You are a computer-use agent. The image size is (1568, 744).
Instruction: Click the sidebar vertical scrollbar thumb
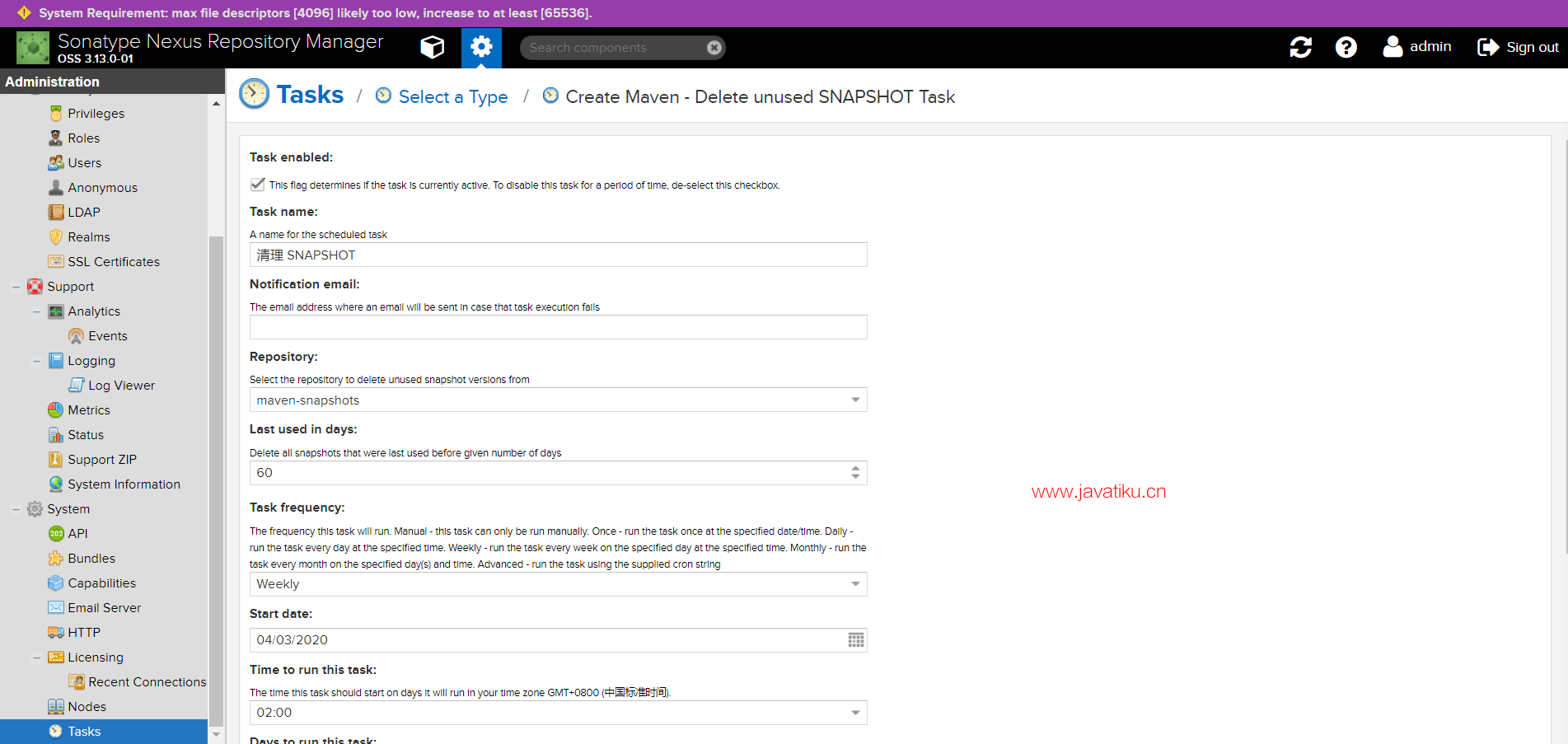[216, 481]
